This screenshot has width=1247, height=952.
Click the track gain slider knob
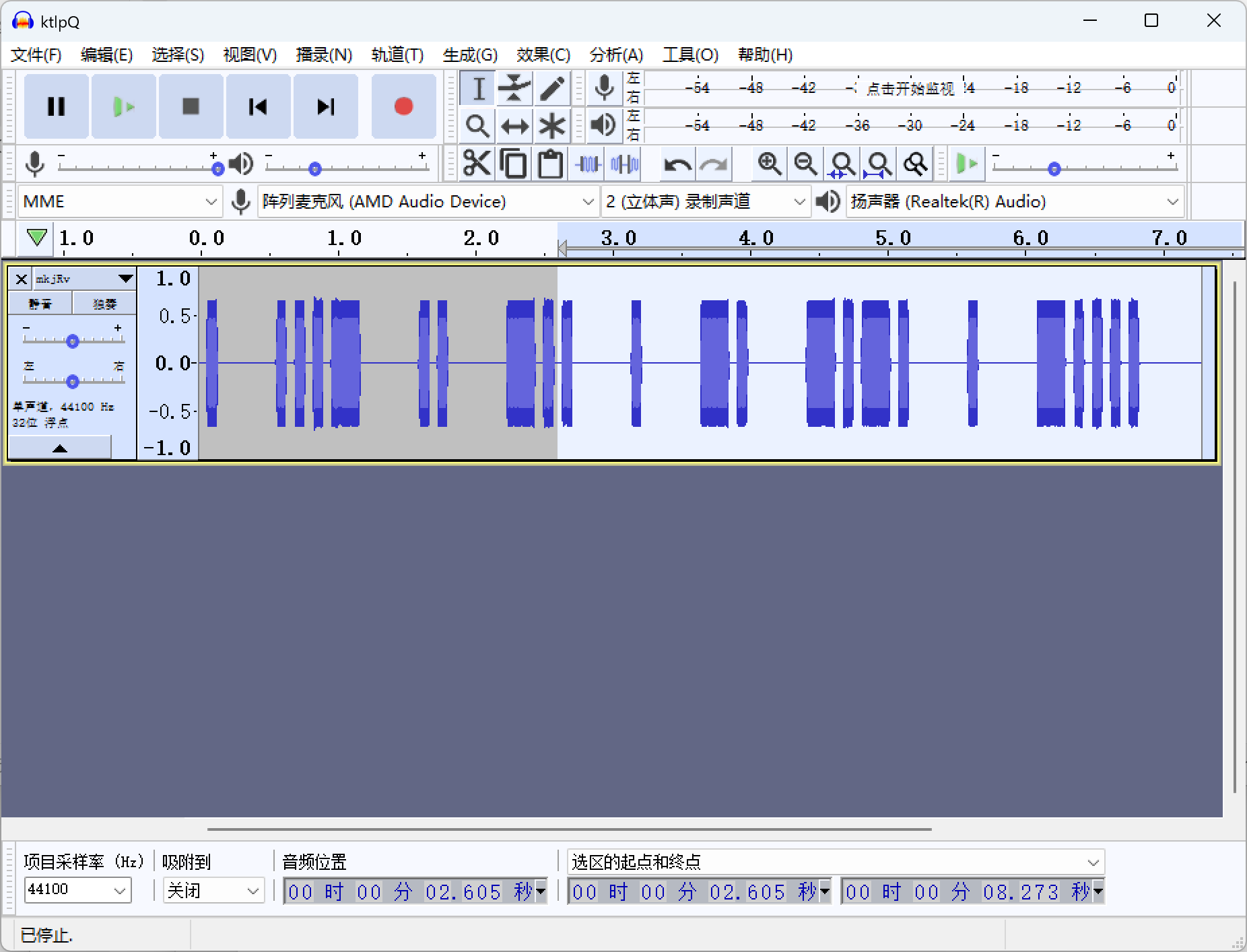coord(73,341)
